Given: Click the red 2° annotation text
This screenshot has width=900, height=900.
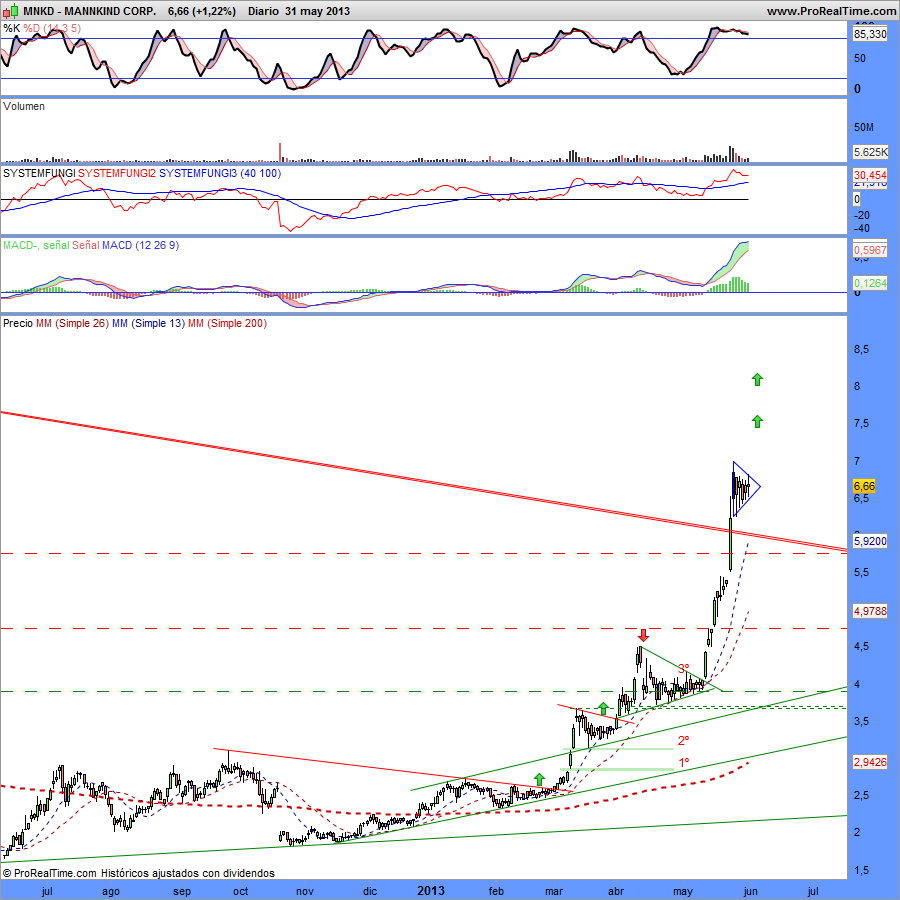Looking at the screenshot, I should (684, 740).
